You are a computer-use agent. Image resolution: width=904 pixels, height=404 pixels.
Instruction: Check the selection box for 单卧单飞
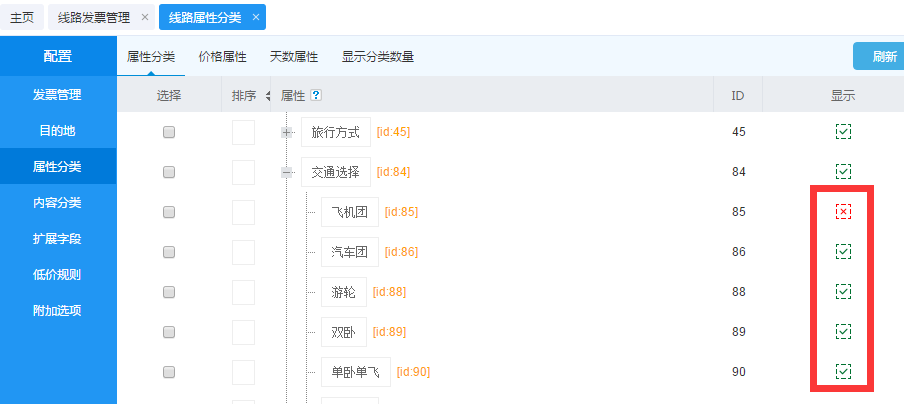pyautogui.click(x=169, y=372)
